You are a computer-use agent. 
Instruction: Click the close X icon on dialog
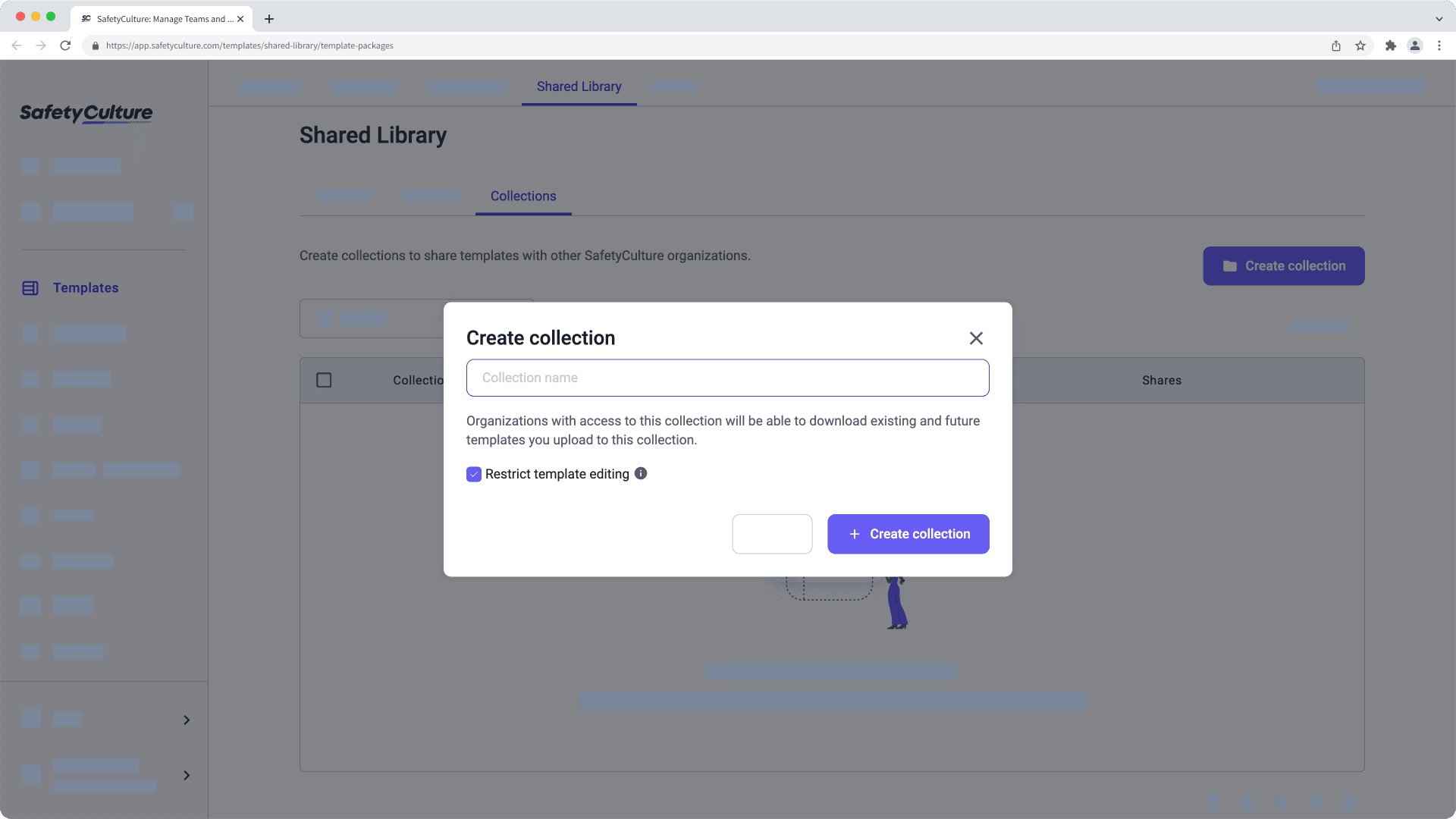tap(976, 338)
